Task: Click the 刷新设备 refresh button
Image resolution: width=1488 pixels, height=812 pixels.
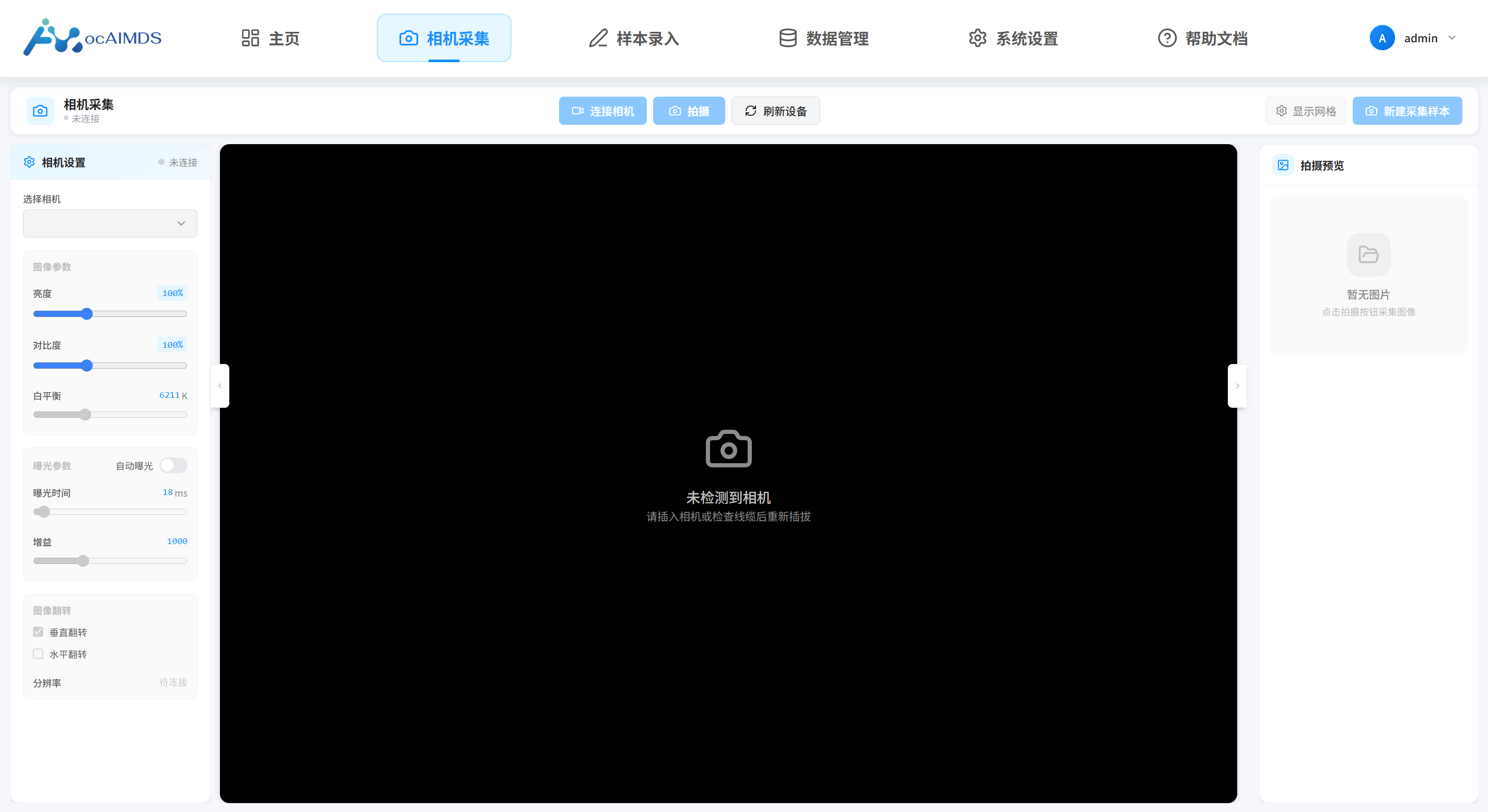Action: tap(775, 111)
